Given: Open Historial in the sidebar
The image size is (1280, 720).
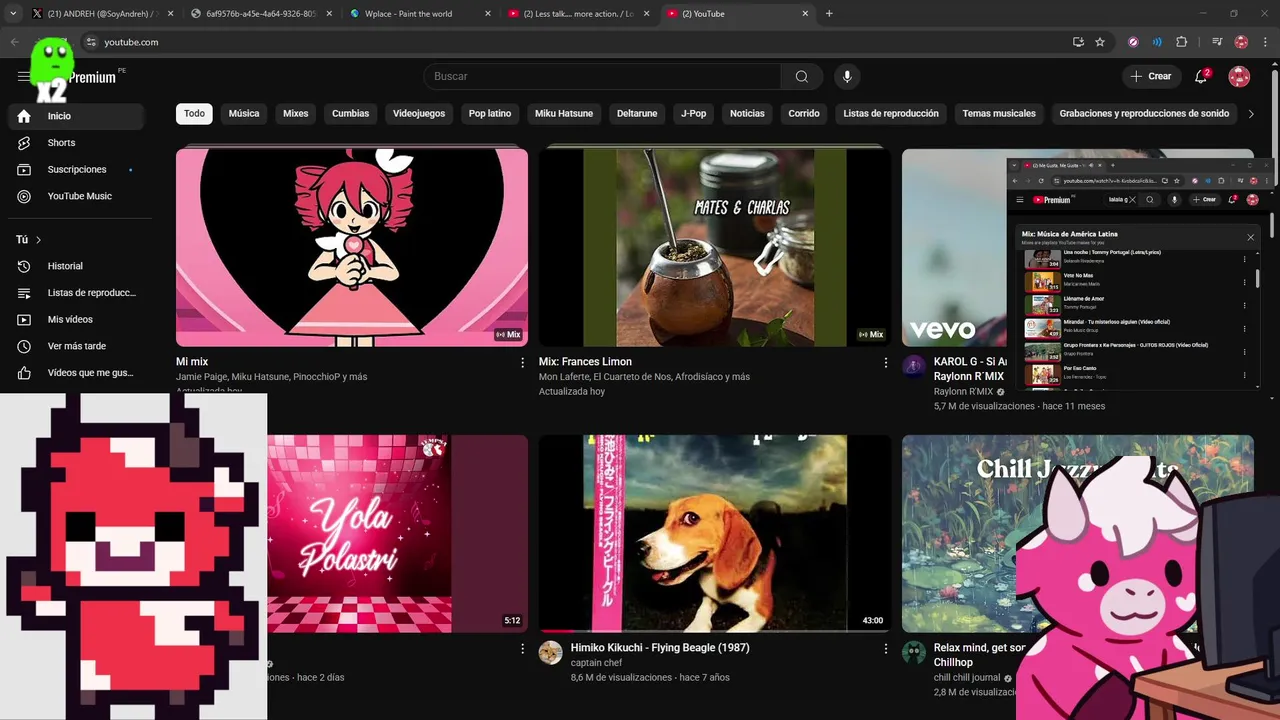Looking at the screenshot, I should click(76, 266).
